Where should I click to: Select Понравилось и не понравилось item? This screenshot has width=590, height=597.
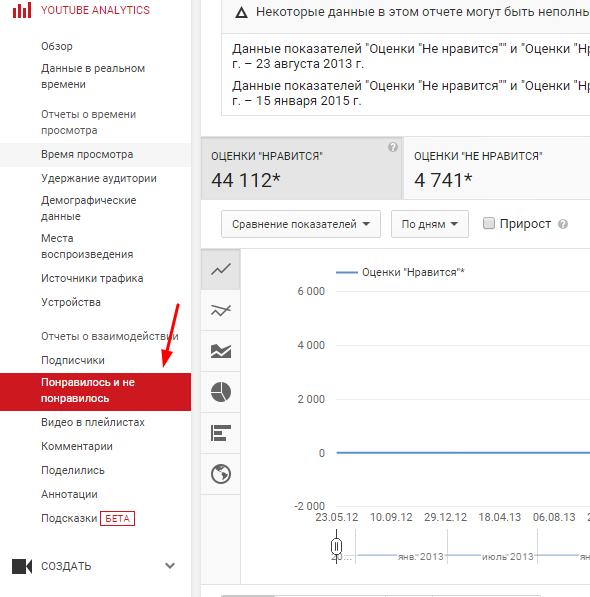[x=95, y=392]
